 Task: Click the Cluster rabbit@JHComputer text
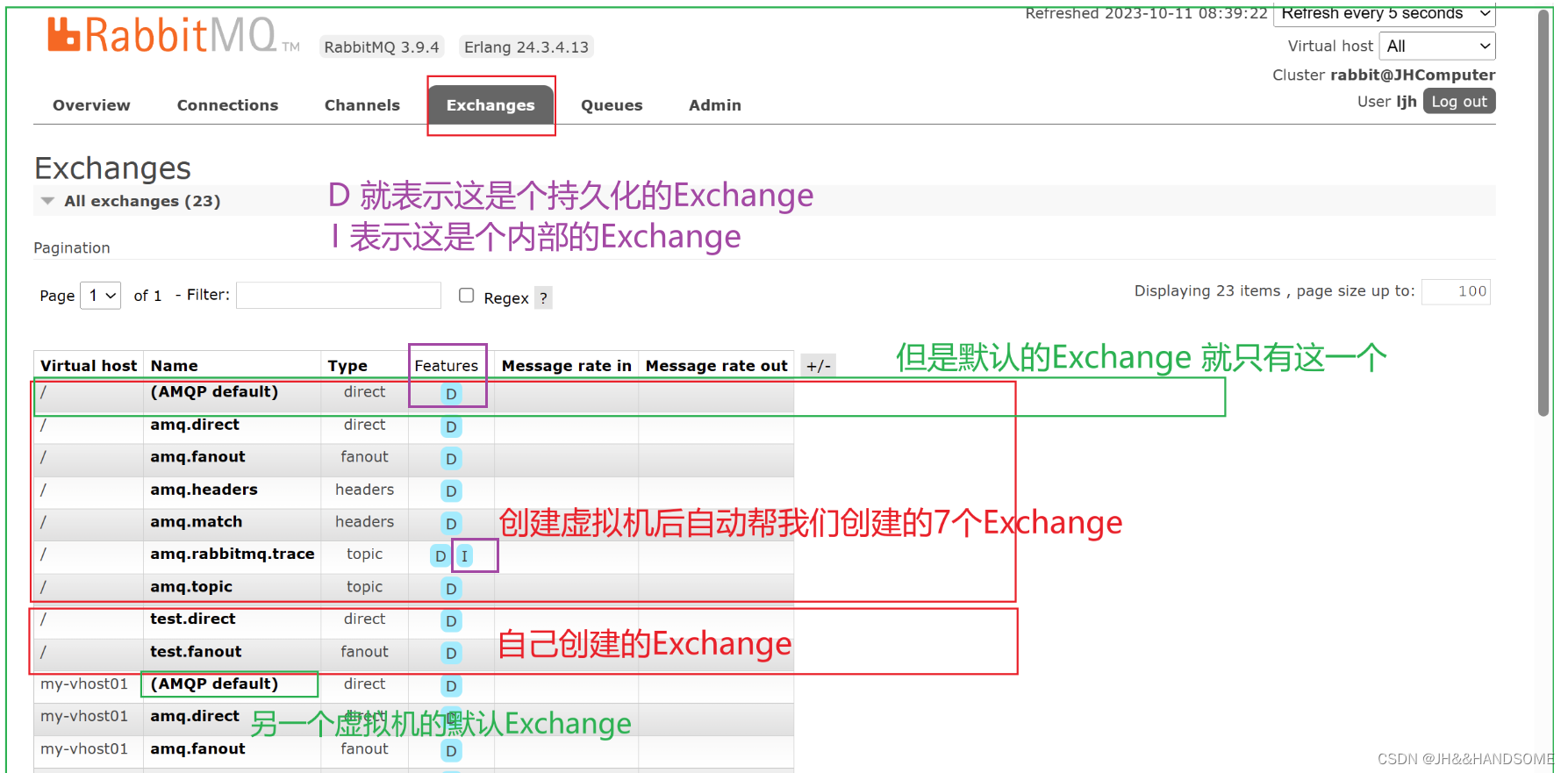pyautogui.click(x=1384, y=75)
